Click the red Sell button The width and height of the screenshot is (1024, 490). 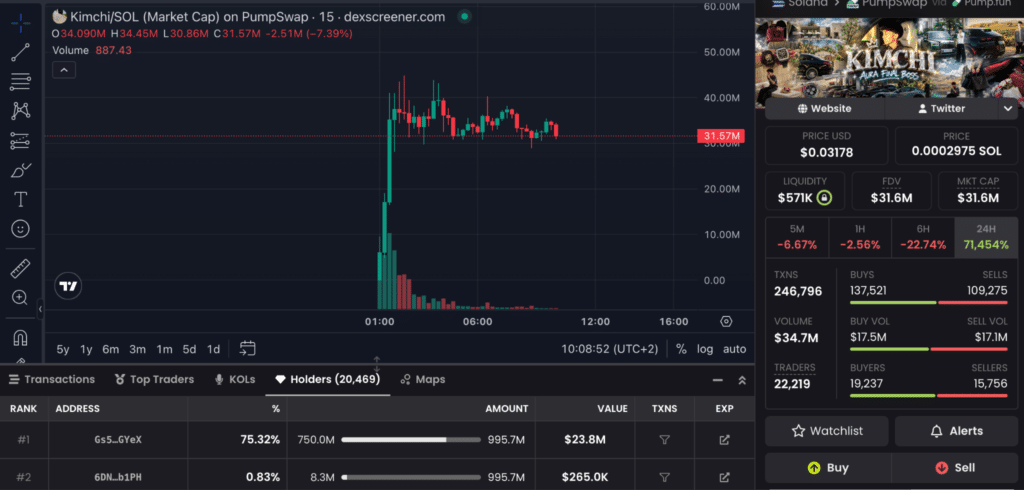point(954,468)
